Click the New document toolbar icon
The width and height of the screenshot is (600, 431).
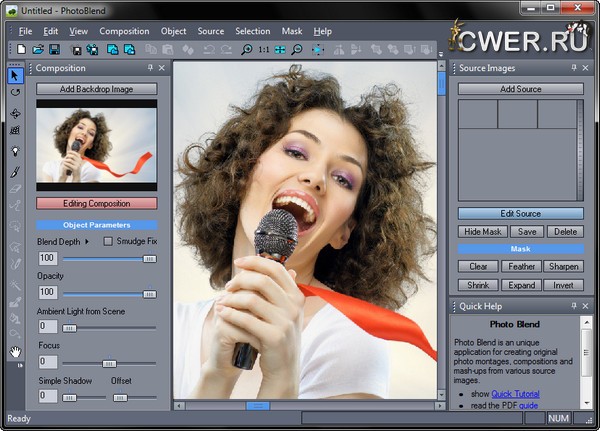(x=22, y=49)
